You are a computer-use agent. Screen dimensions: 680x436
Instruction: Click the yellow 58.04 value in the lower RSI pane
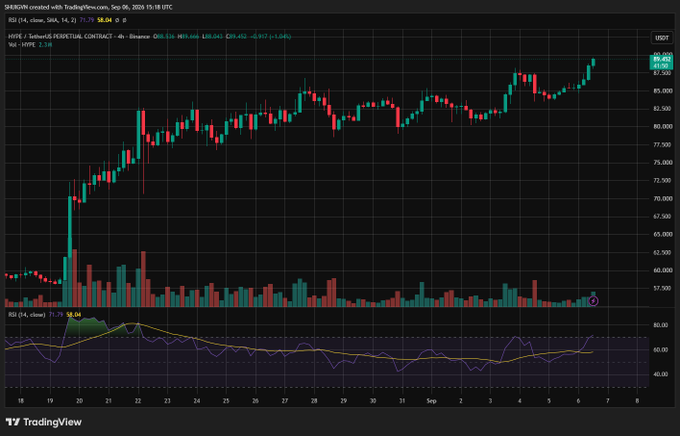click(x=74, y=315)
